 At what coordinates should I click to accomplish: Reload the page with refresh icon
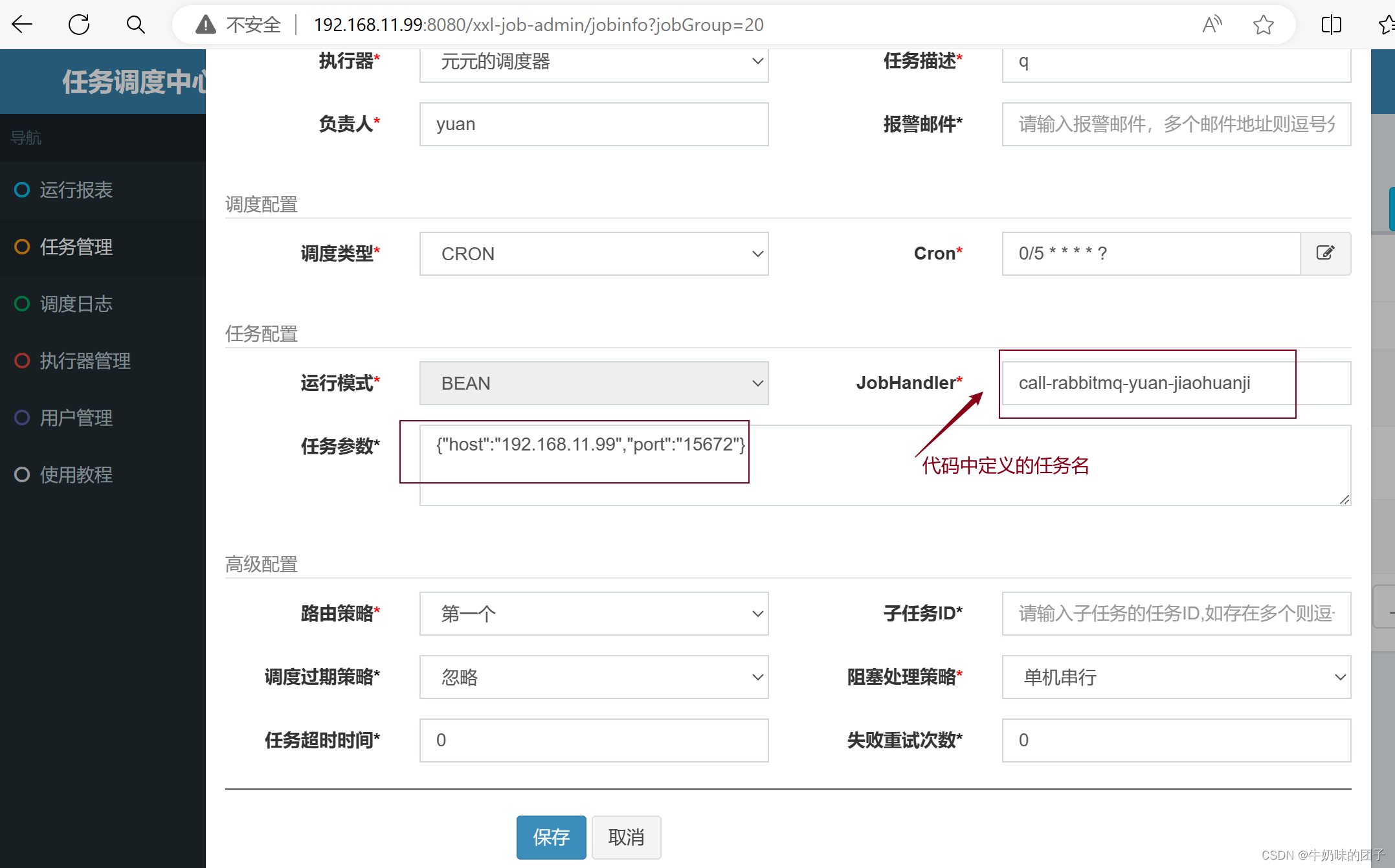pos(79,25)
